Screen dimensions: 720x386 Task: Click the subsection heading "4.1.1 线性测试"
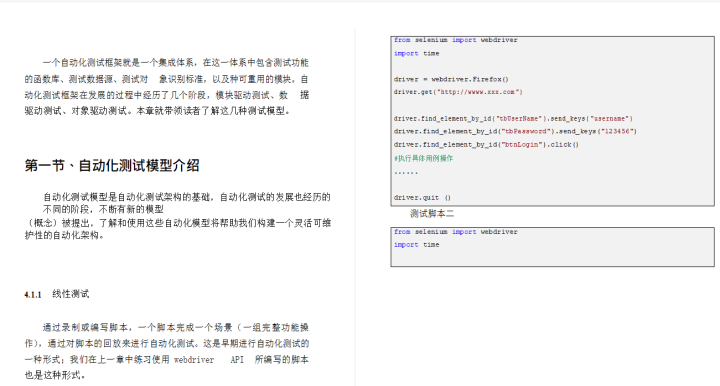pos(56,294)
